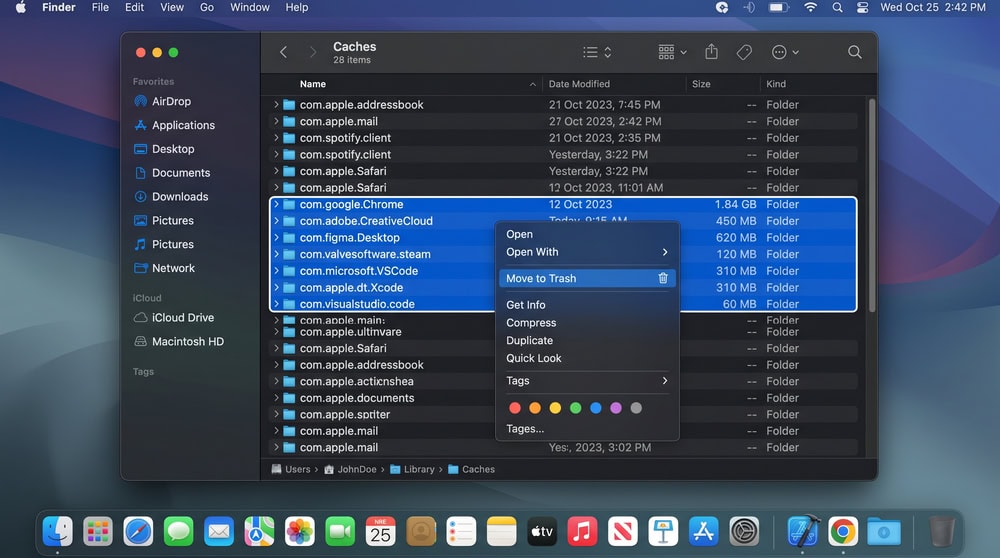Click the Finder window search icon

point(855,52)
